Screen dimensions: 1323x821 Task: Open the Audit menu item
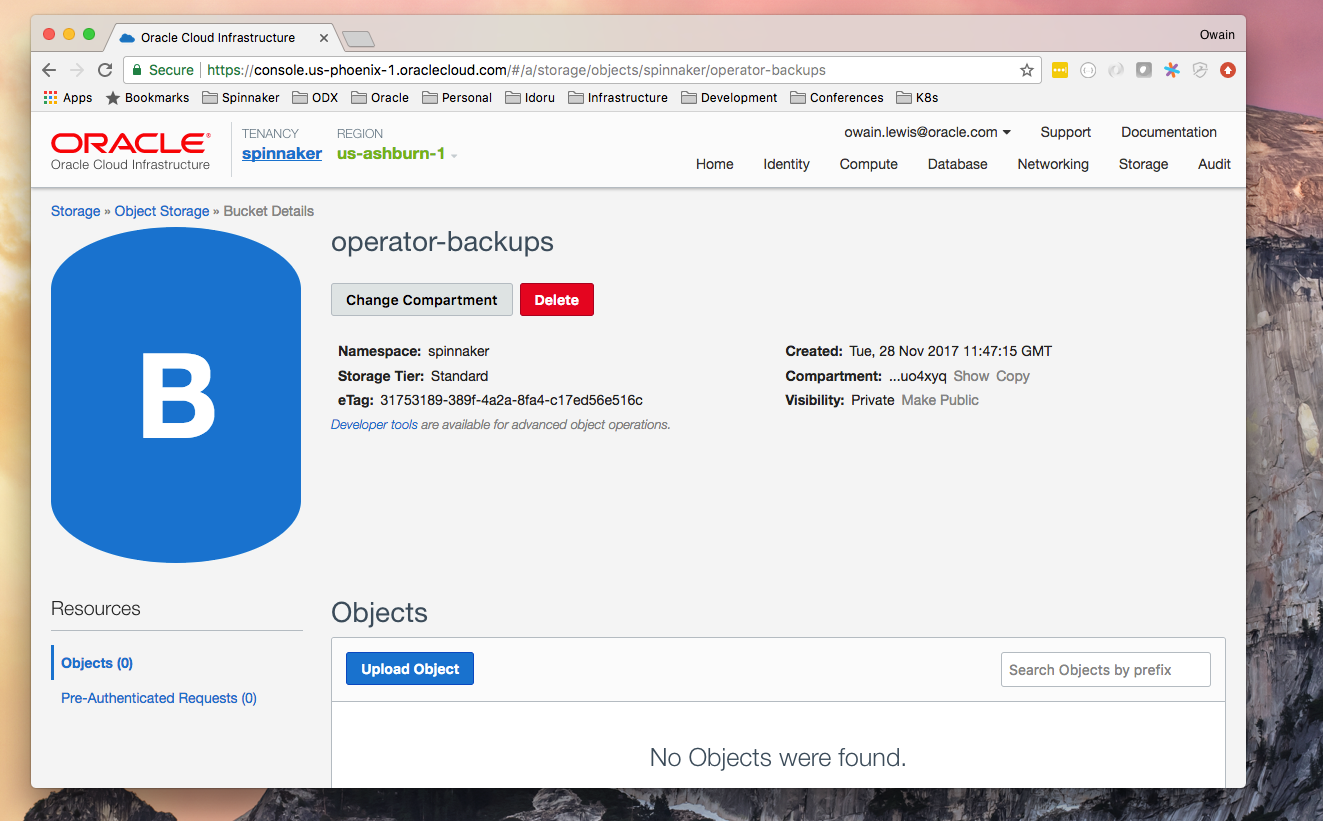[1215, 164]
